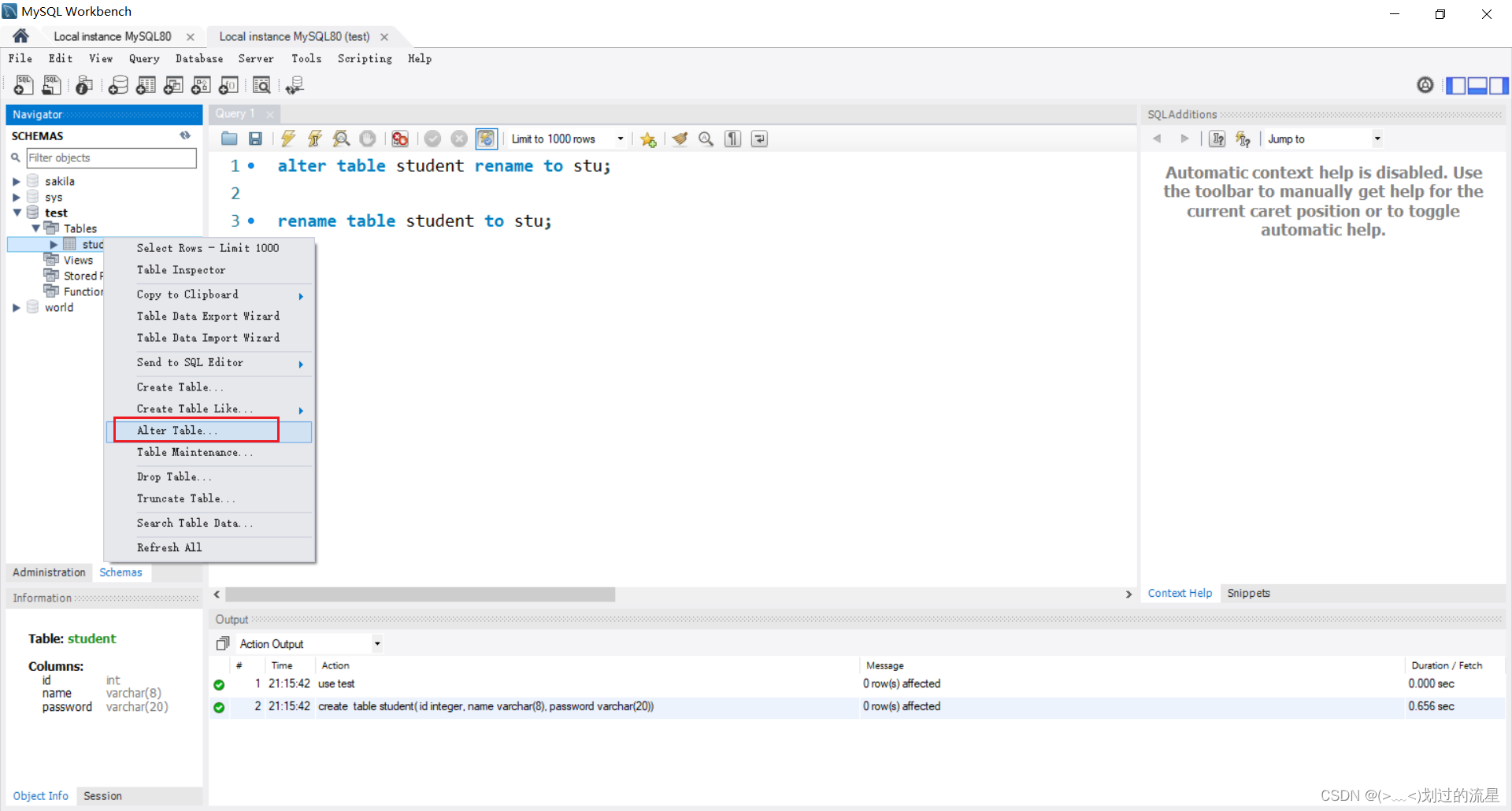Select Views node under test schema
1512x811 pixels.
point(78,260)
